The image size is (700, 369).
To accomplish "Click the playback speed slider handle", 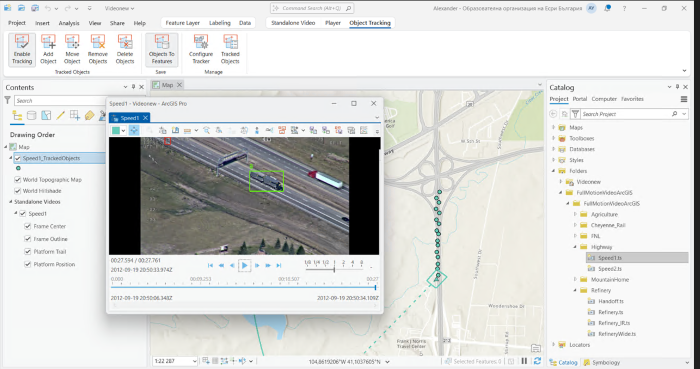I will coord(334,269).
